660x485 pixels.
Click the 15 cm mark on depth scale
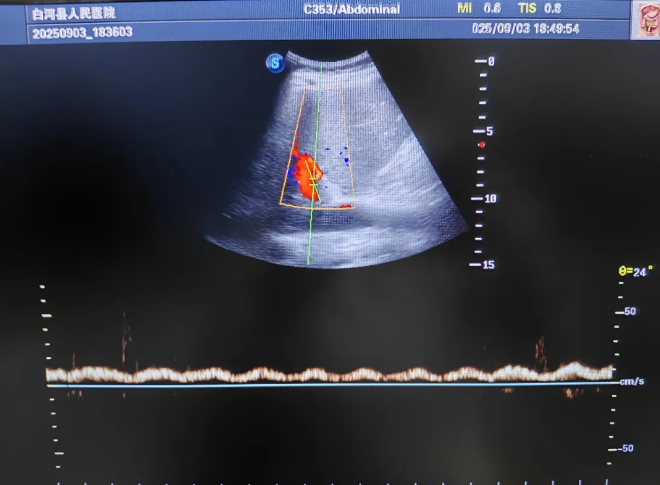pos(489,265)
